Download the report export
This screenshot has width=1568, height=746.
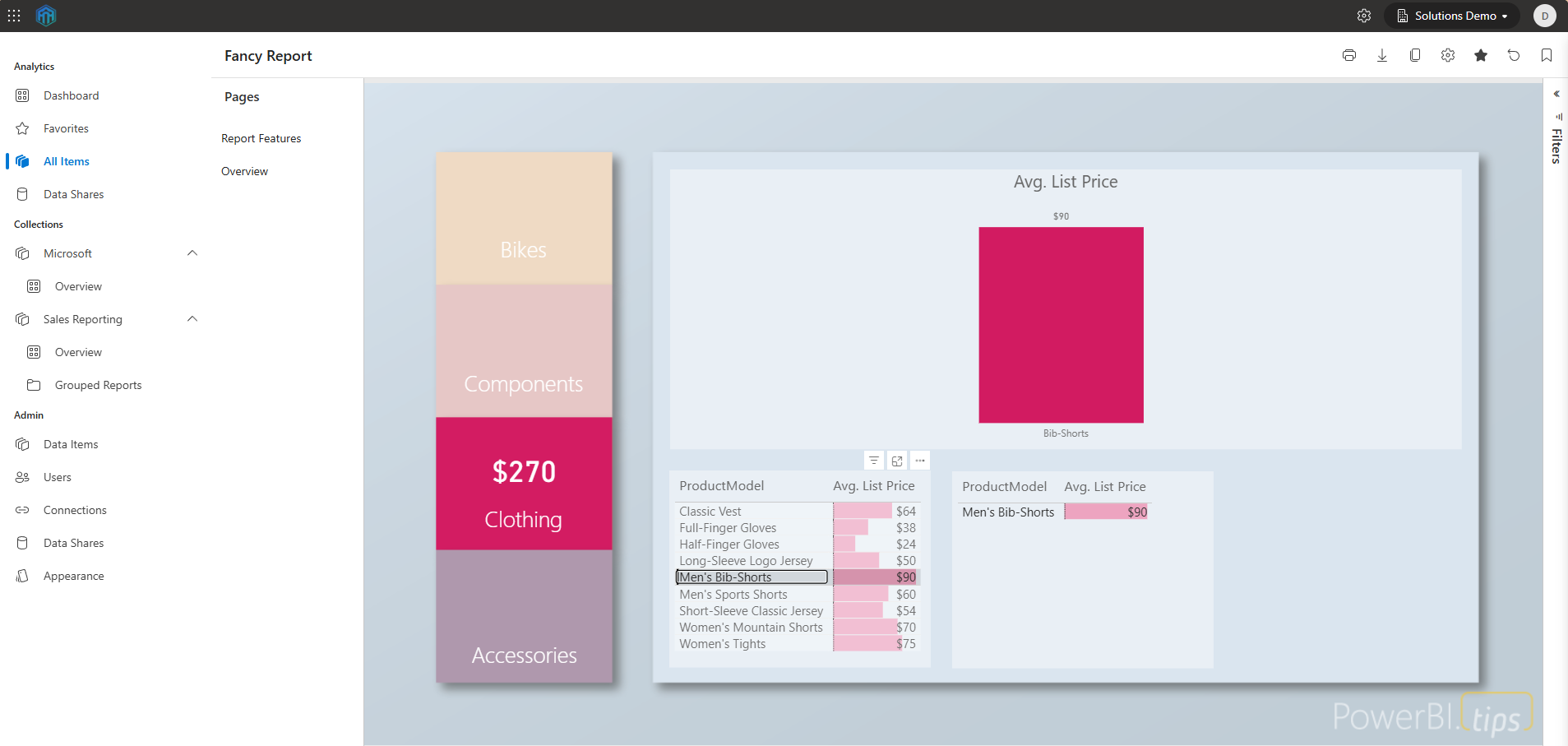coord(1381,55)
